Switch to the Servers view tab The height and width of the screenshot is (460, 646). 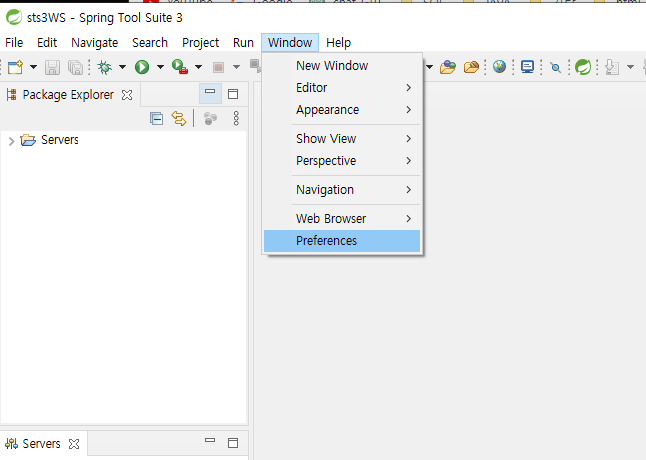[x=41, y=444]
